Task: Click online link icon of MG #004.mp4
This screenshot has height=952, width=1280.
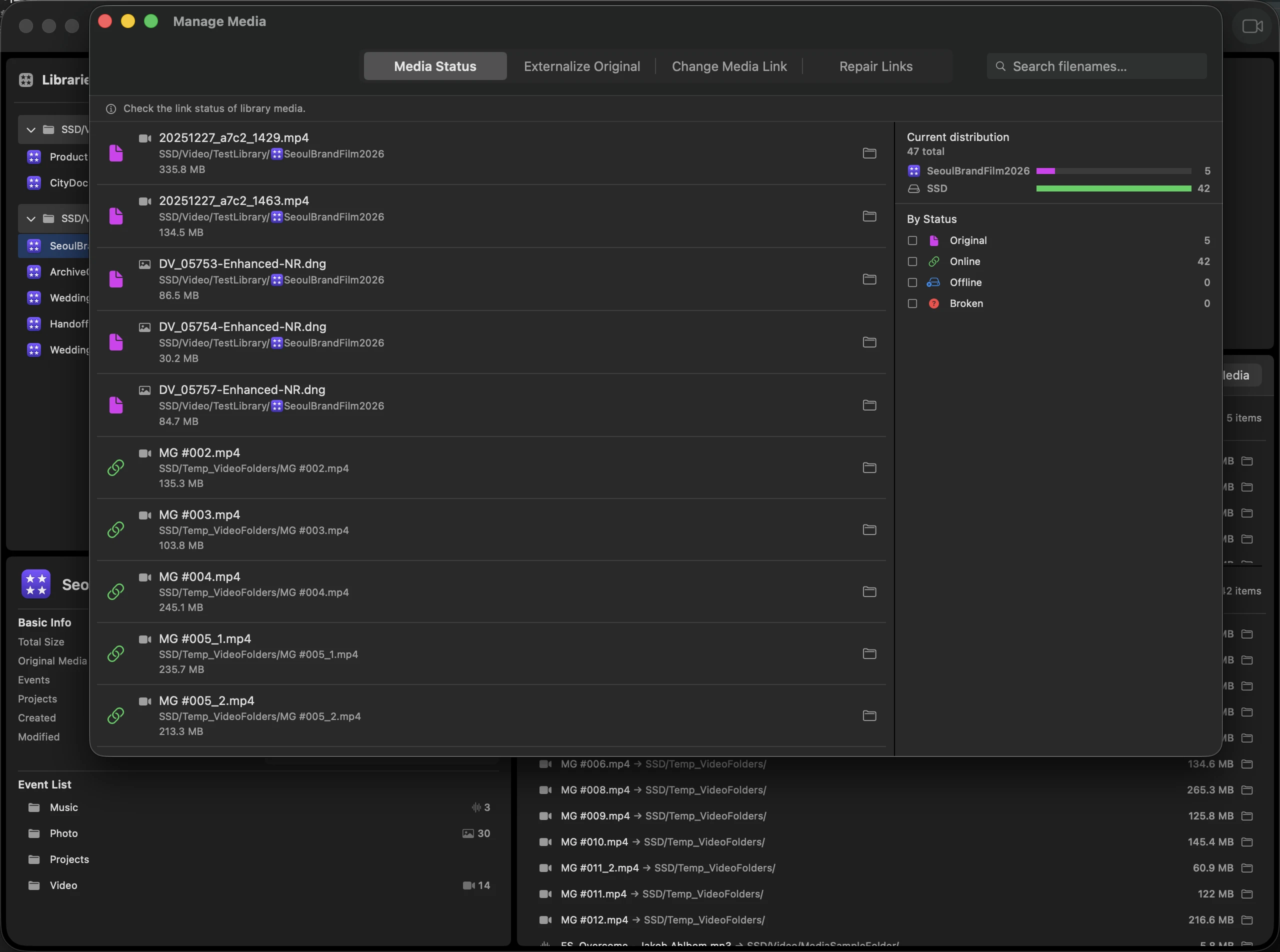Action: pos(116,592)
